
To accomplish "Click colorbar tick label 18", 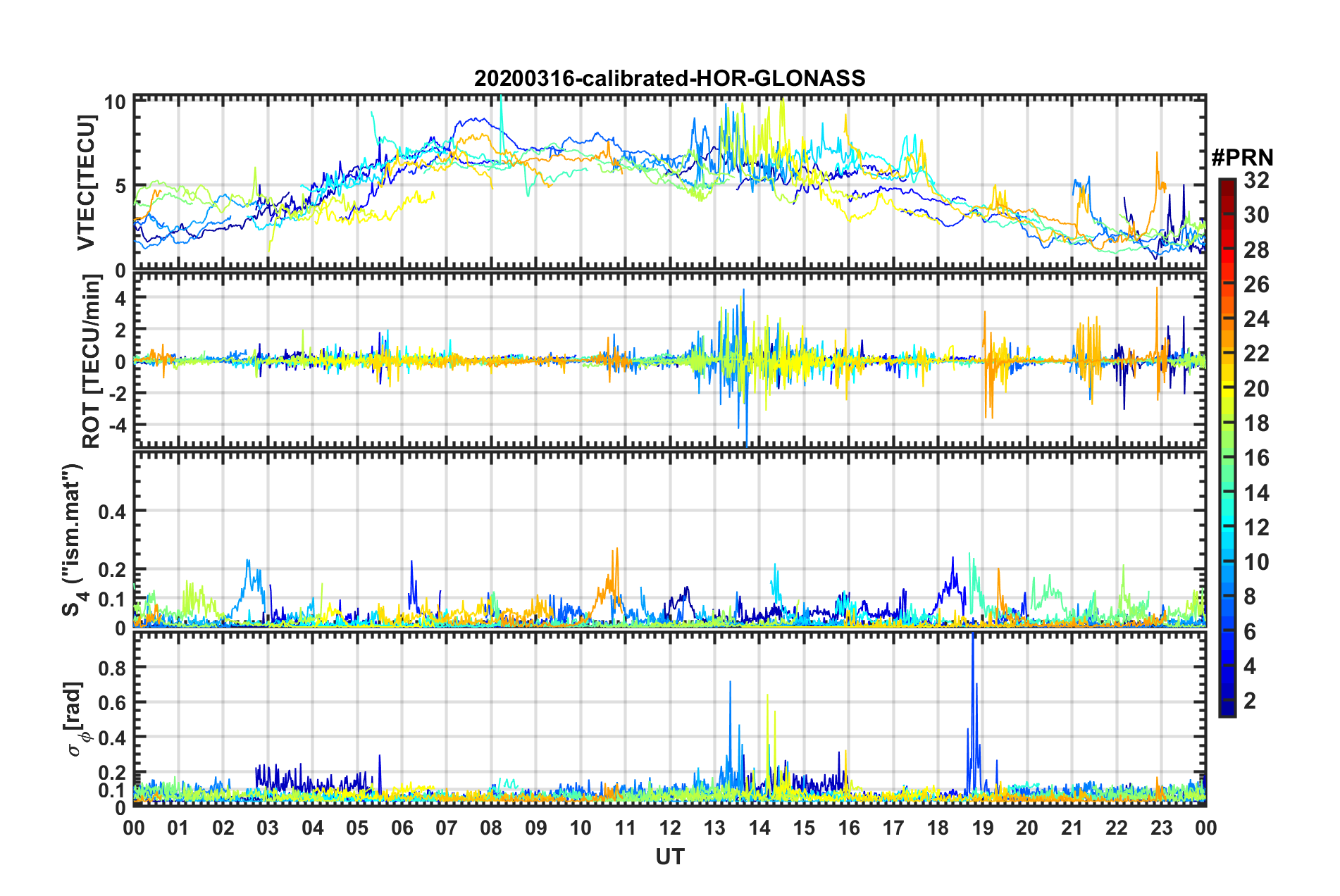I will click(x=1256, y=423).
